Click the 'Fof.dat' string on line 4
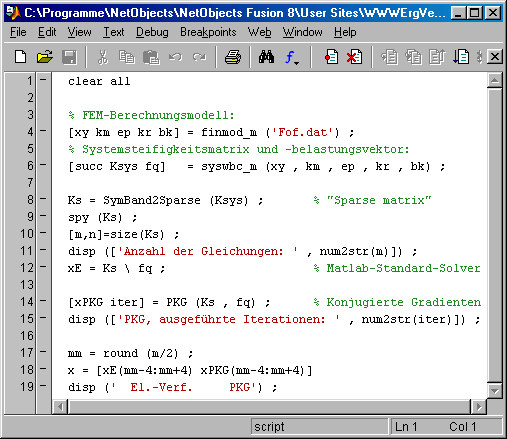The height and width of the screenshot is (439, 507). pos(303,132)
